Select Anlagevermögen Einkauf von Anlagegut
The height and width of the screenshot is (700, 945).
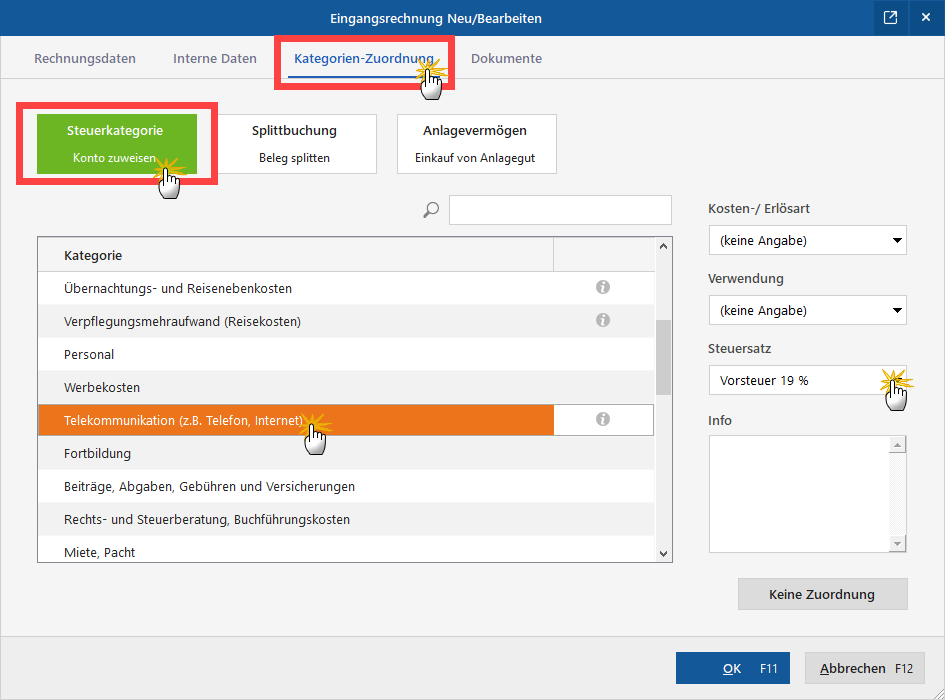[477, 144]
